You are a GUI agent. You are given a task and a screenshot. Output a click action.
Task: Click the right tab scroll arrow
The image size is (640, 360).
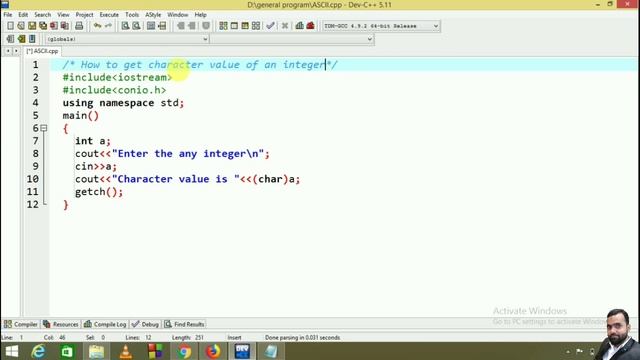pyautogui.click(x=16, y=51)
